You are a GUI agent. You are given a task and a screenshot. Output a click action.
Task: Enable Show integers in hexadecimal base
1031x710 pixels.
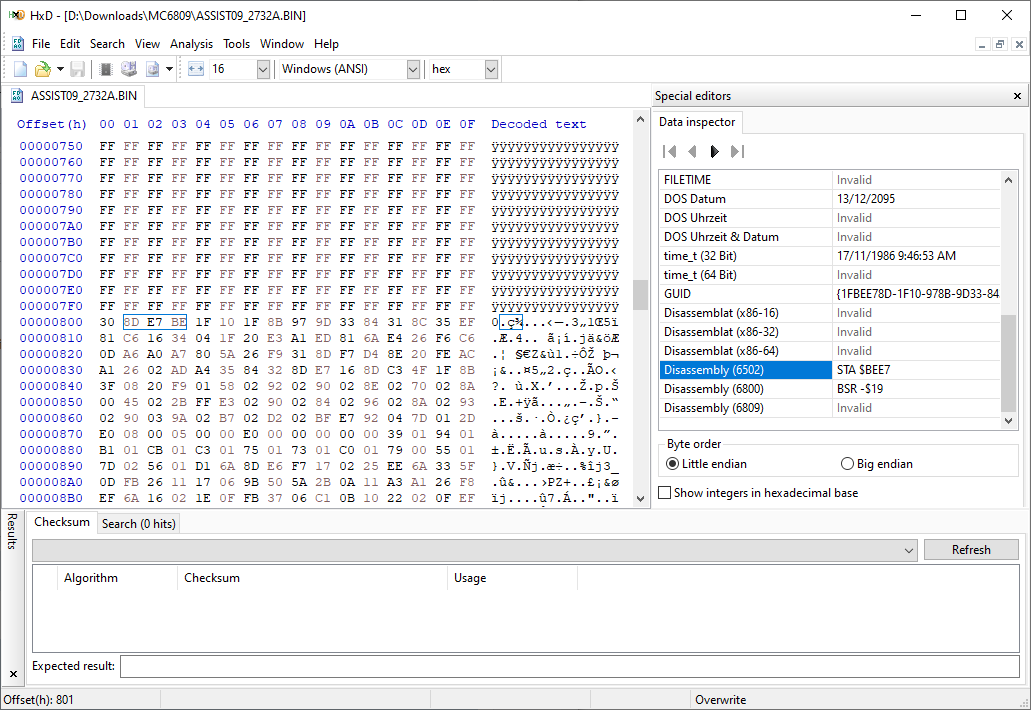759,492
